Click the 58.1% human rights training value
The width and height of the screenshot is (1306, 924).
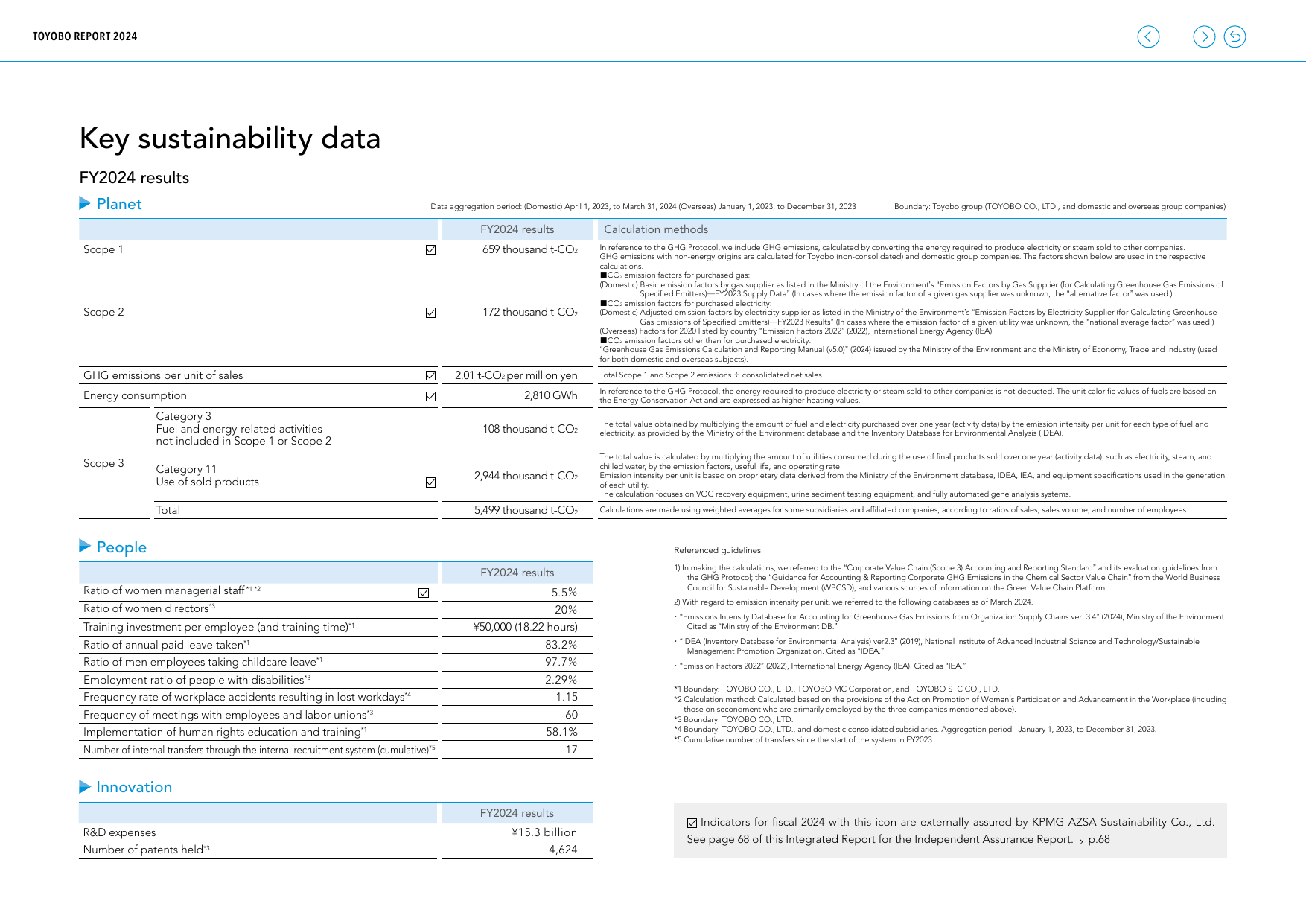point(561,732)
